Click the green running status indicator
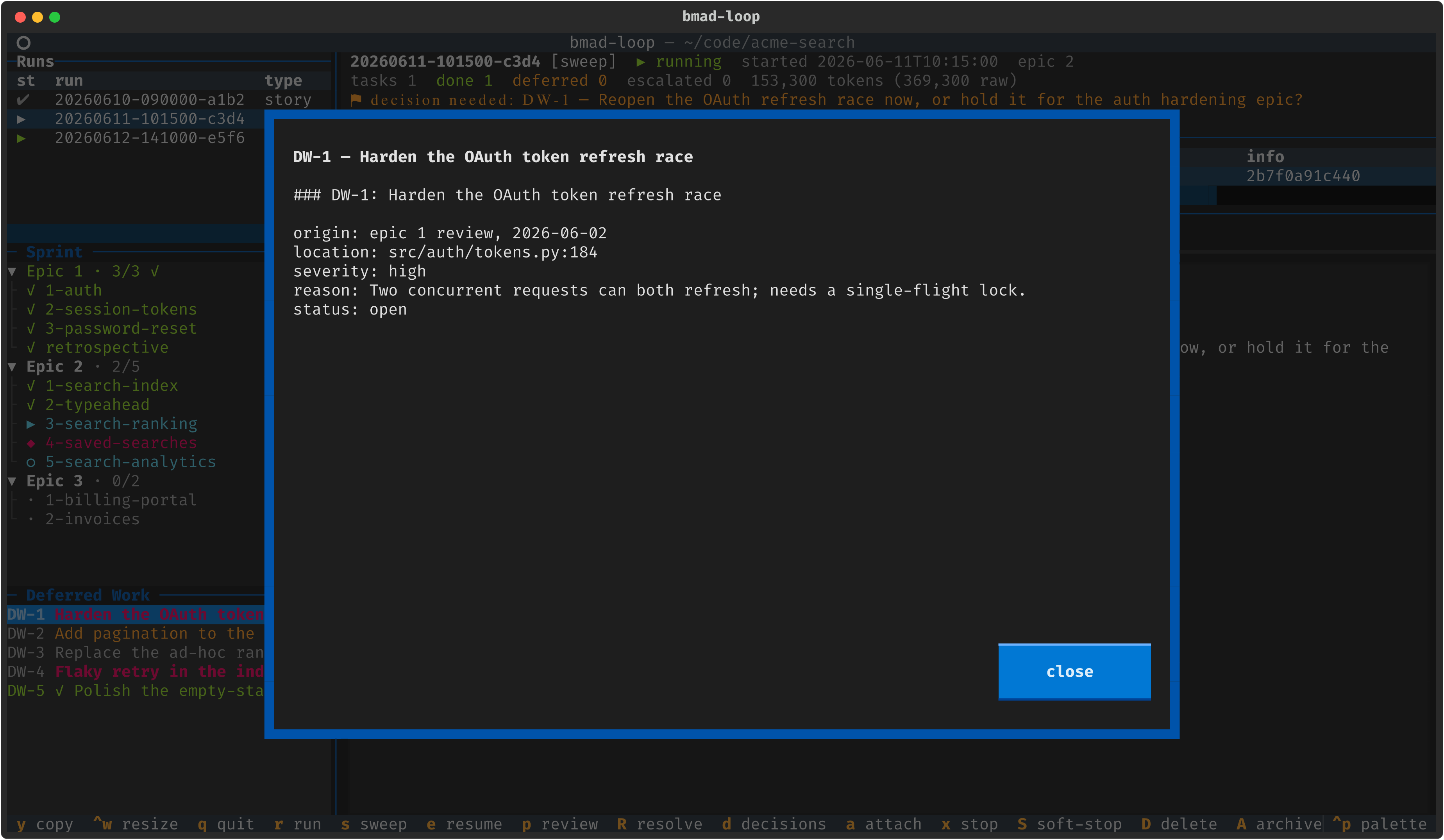 coord(679,61)
